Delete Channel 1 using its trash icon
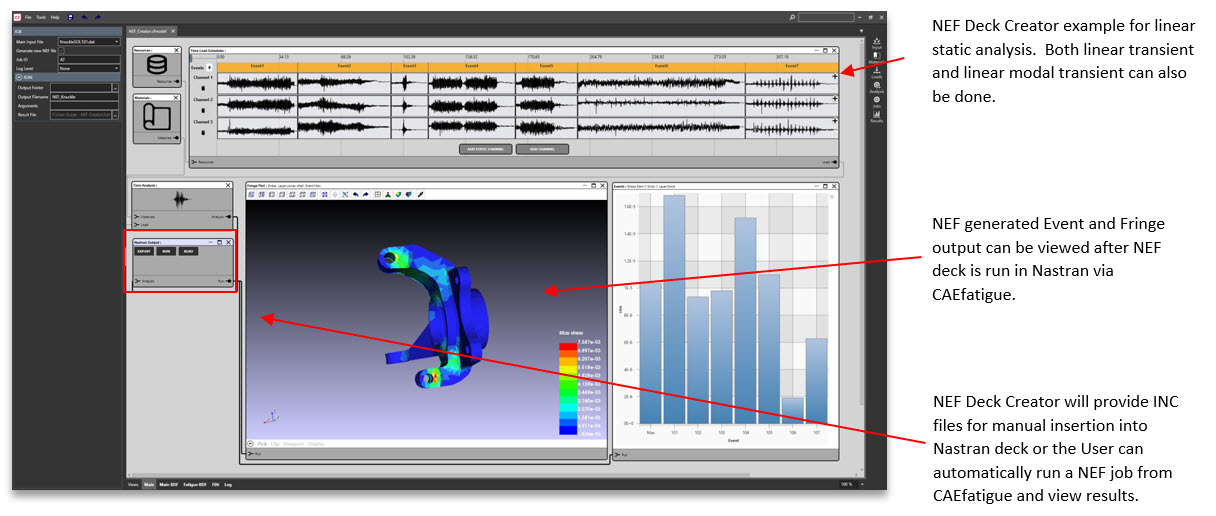 click(x=203, y=87)
